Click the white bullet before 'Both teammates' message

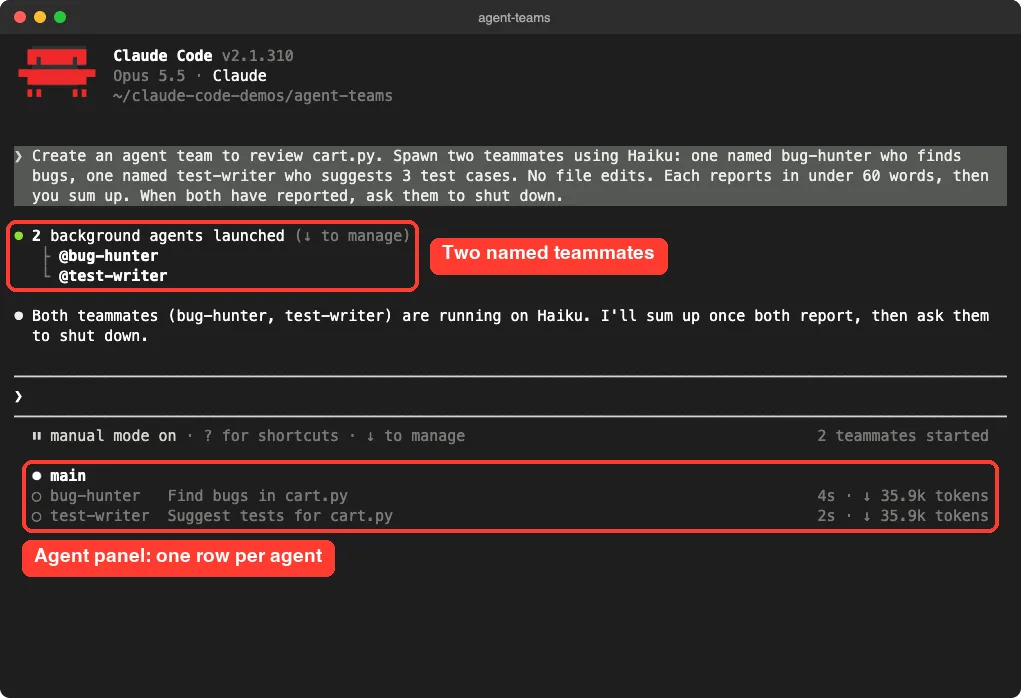(x=19, y=316)
